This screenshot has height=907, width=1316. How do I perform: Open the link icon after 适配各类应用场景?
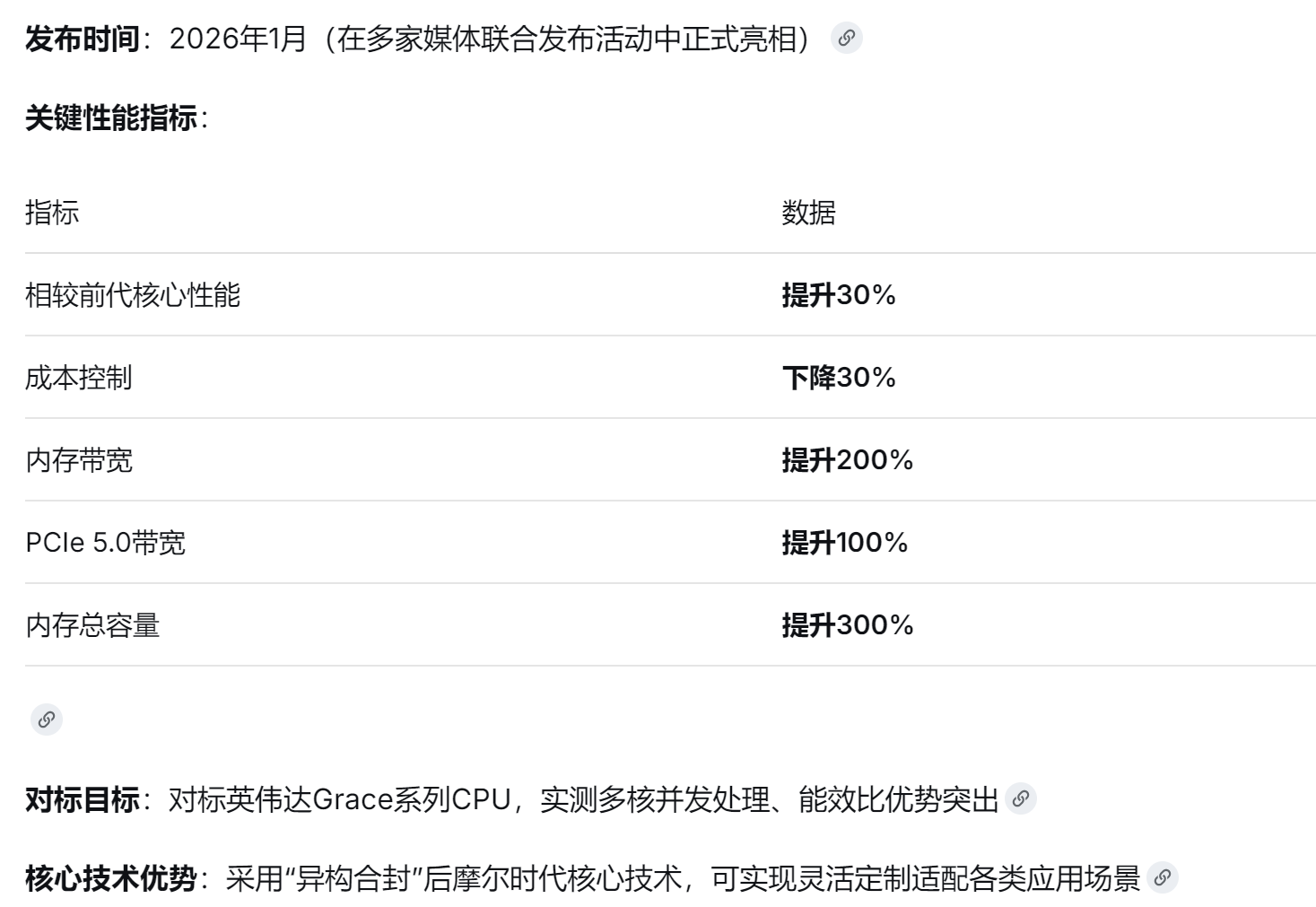1163,878
